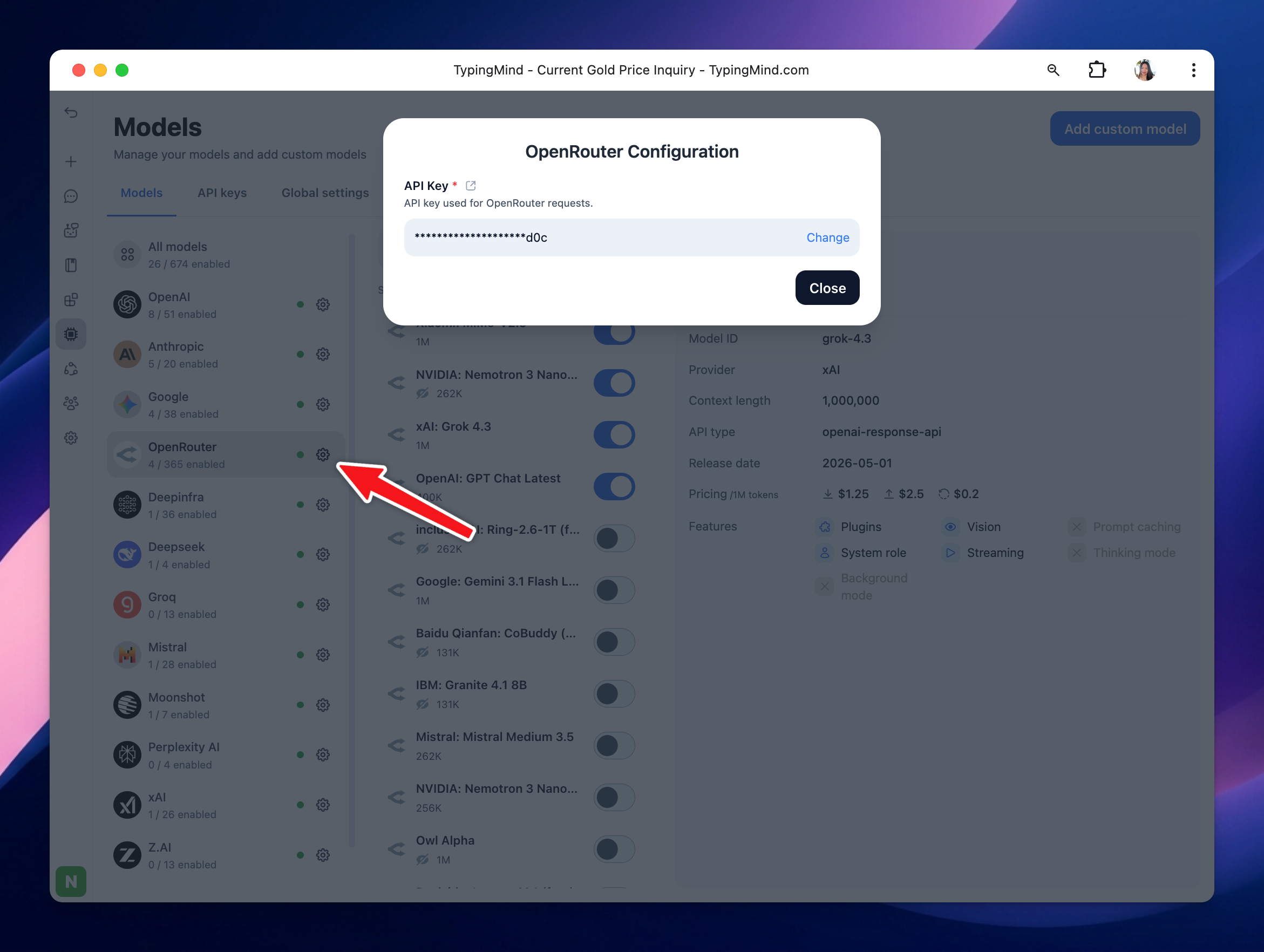Select the Google provider row

pos(226,405)
